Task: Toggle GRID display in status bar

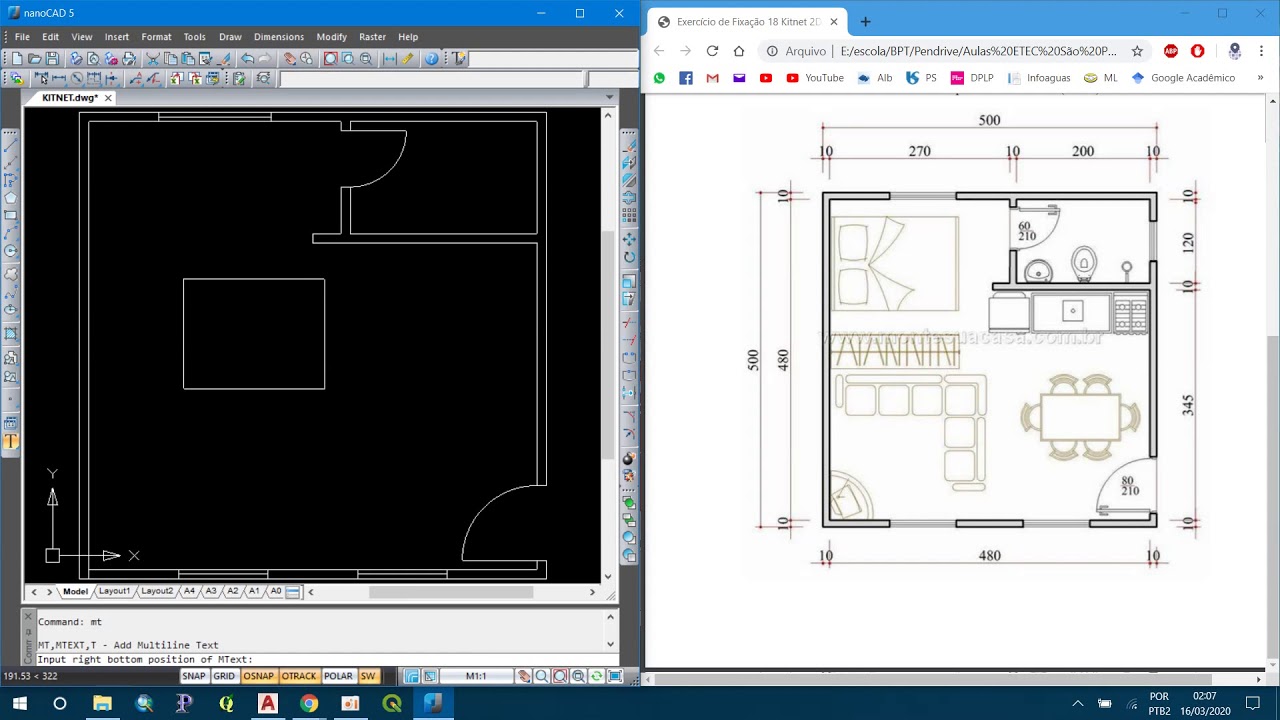Action: pyautogui.click(x=224, y=676)
